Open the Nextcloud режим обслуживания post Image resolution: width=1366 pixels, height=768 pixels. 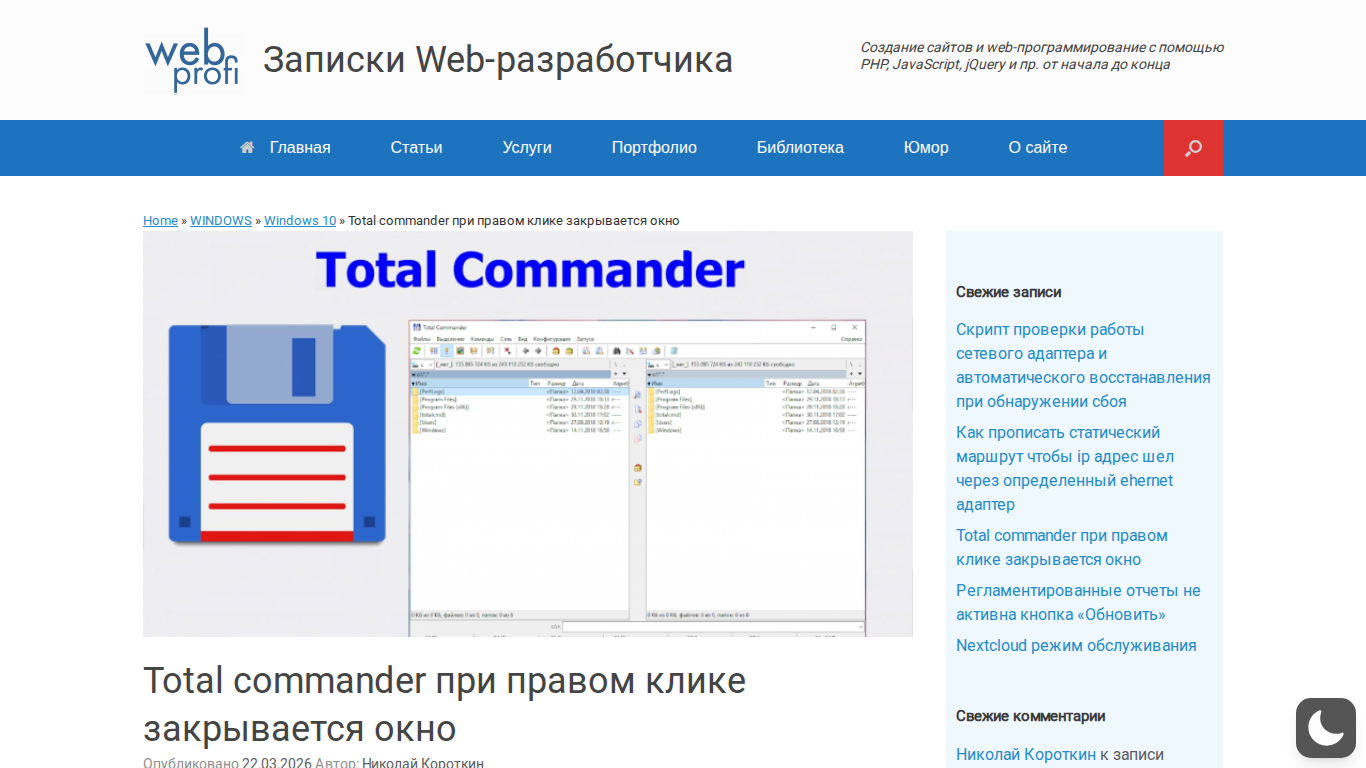point(1076,646)
